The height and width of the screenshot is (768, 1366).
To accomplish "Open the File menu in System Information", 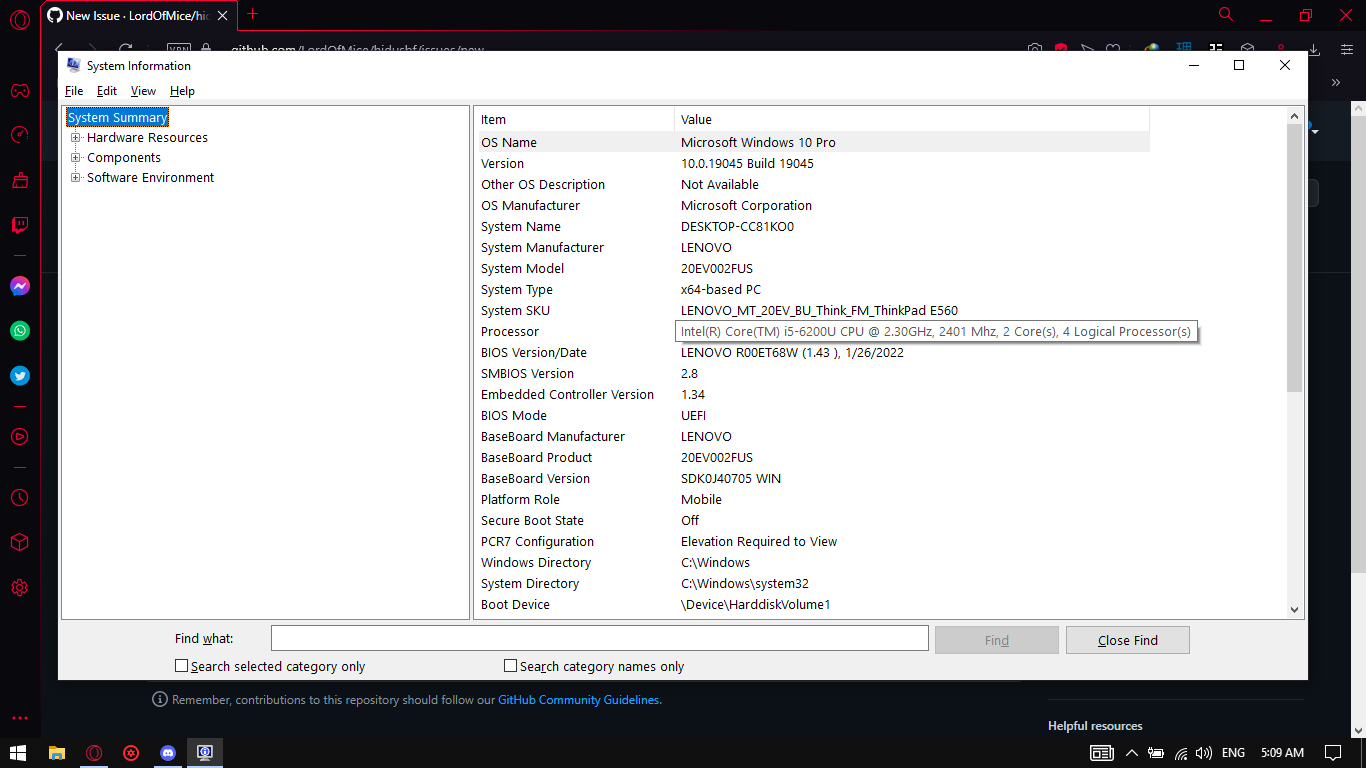I will coord(74,91).
